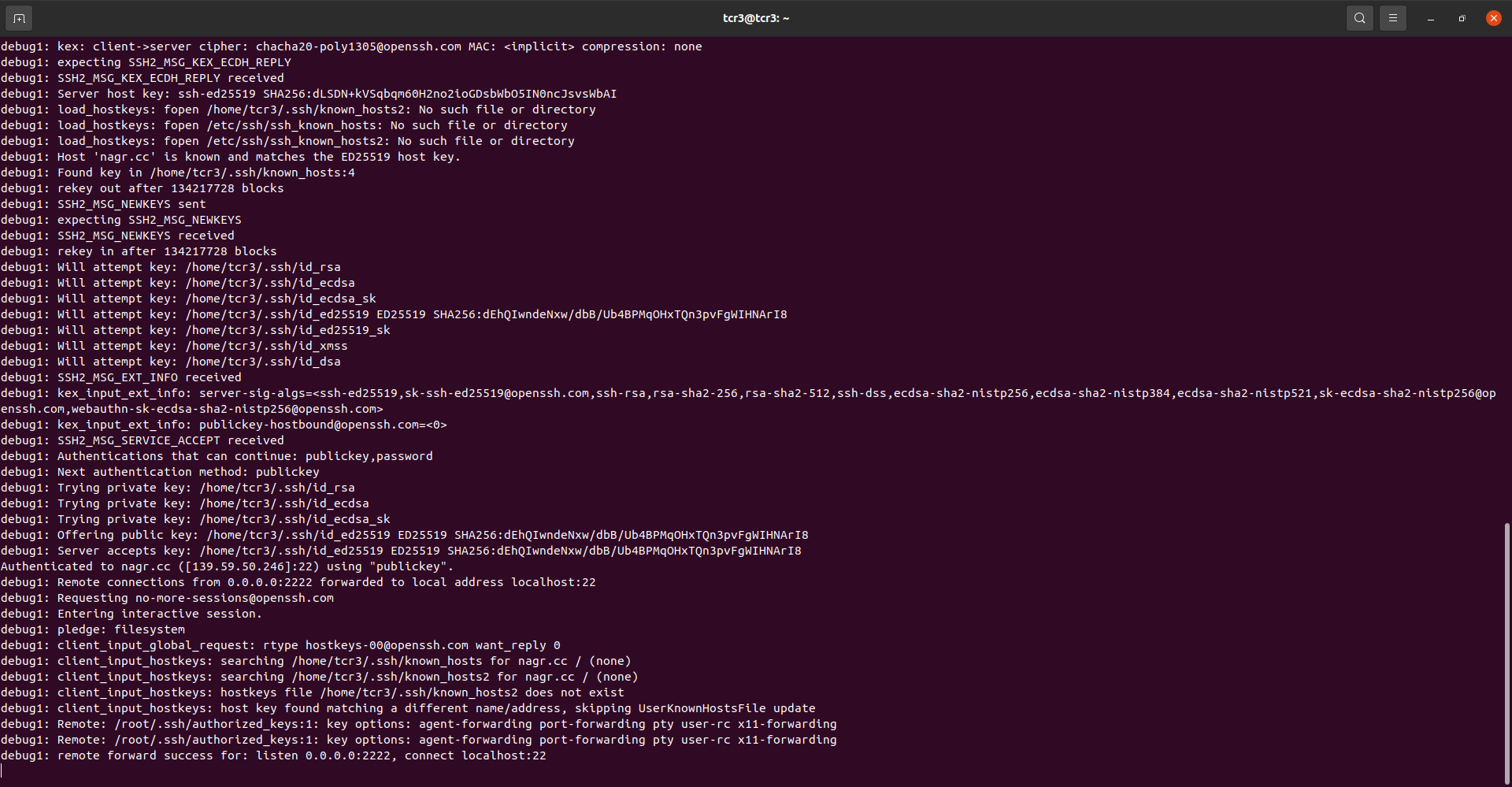
Task: Click the title bar reading tcr3@tcr3: ~
Action: (755, 17)
